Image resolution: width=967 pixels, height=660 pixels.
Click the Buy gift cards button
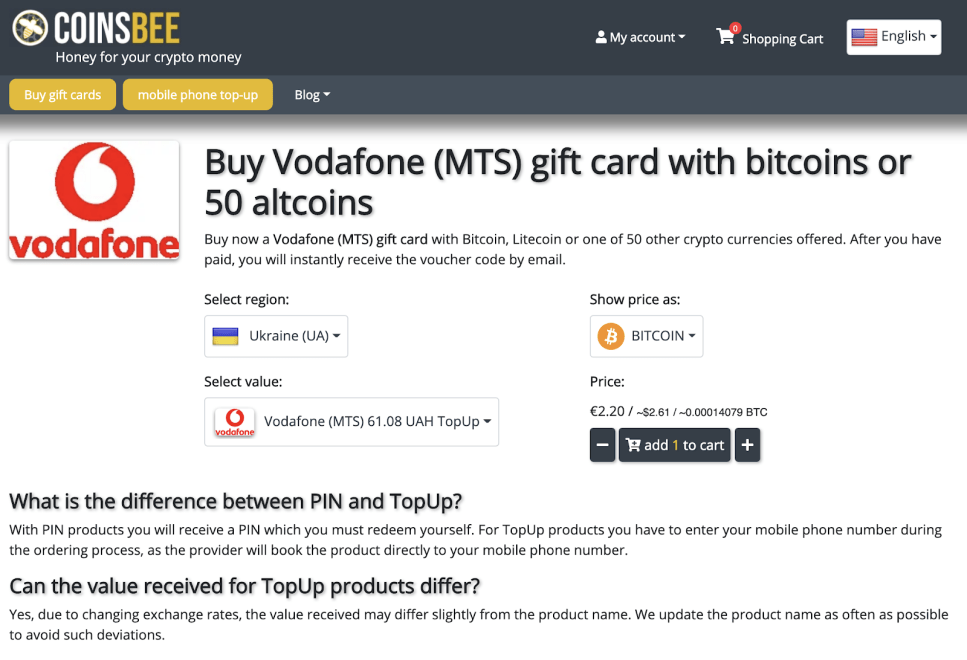(62, 95)
